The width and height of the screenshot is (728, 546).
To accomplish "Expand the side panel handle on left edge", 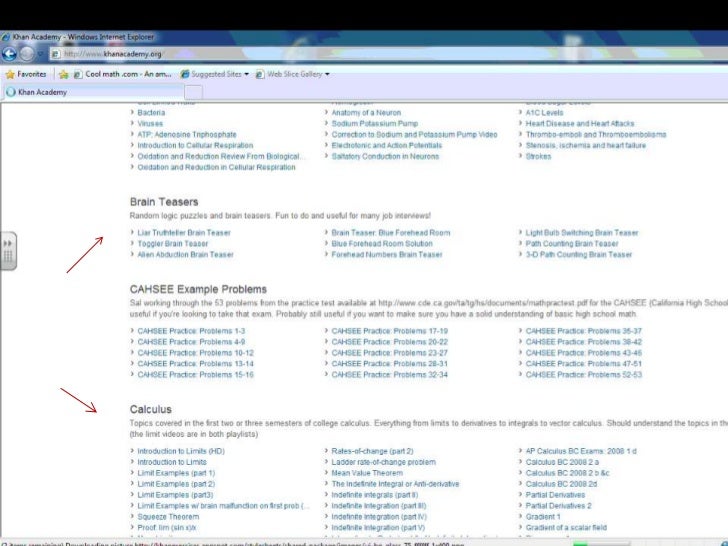I will [8, 251].
